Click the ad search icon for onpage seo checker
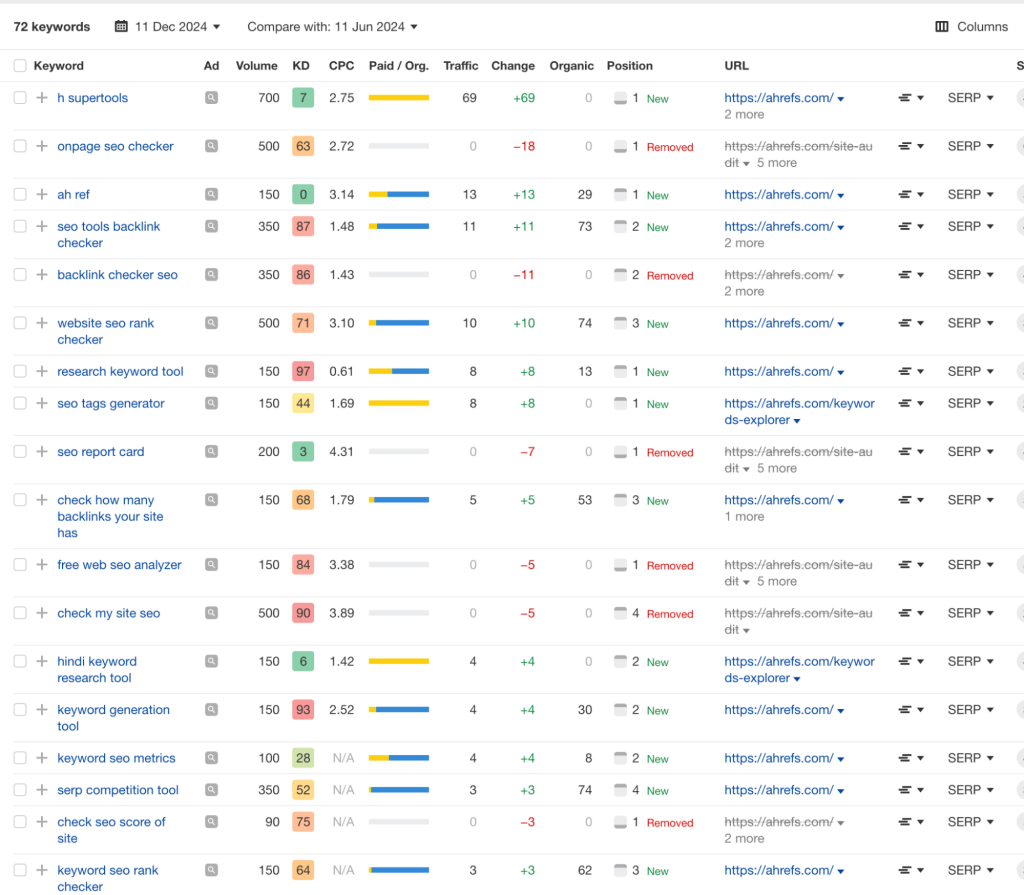The height and width of the screenshot is (895, 1024). coord(211,146)
